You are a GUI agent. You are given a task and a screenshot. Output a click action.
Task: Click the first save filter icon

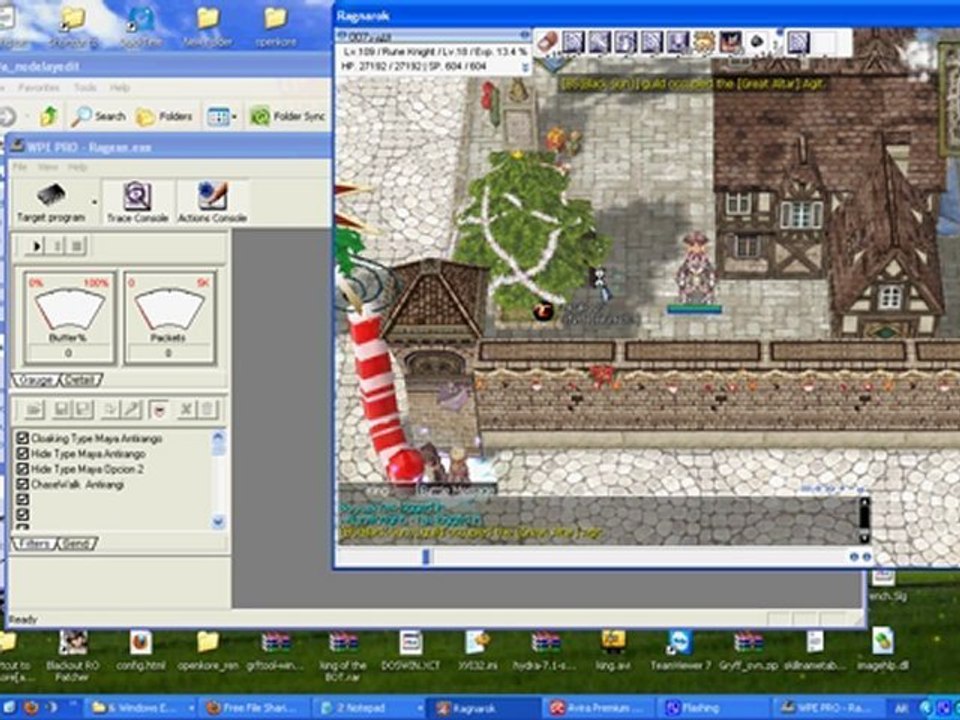point(61,410)
